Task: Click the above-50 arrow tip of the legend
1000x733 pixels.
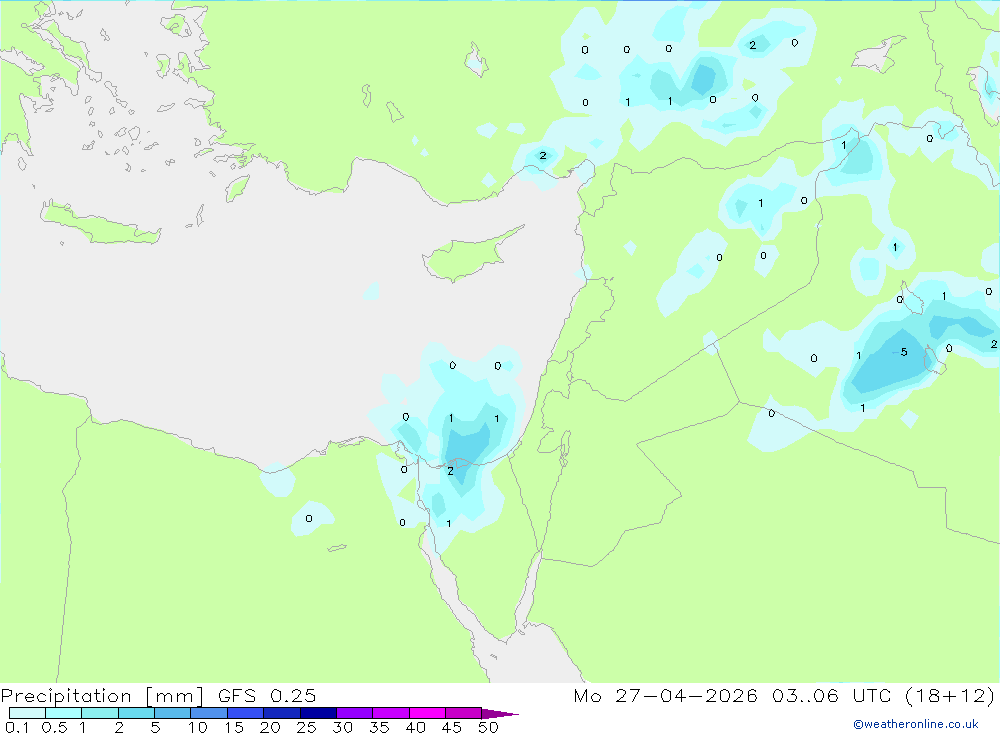Action: point(500,713)
